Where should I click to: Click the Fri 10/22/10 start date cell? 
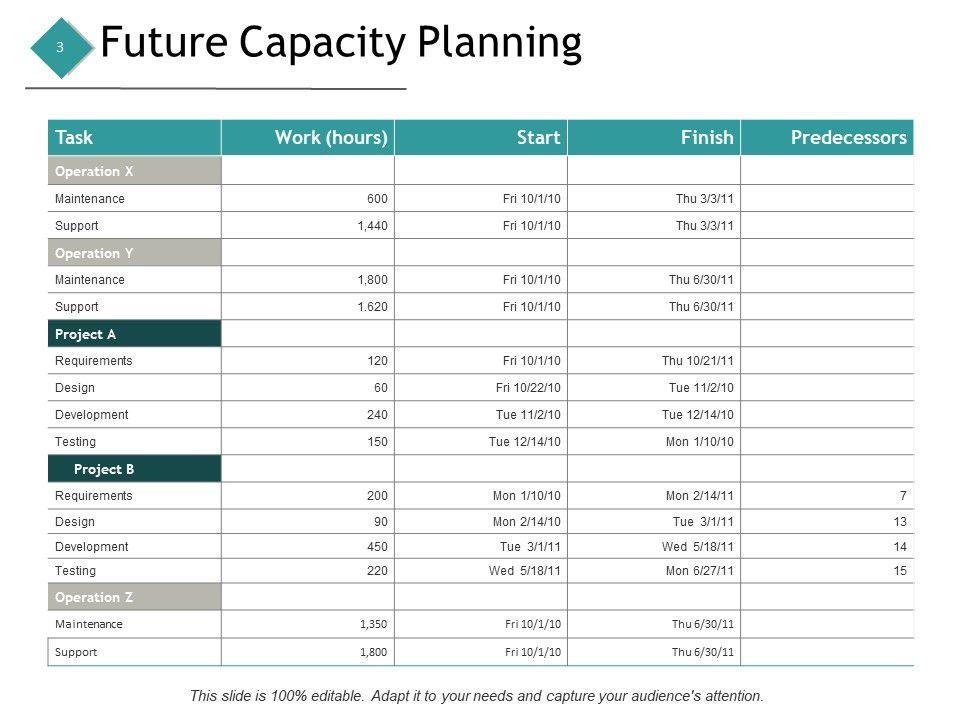tap(529, 388)
